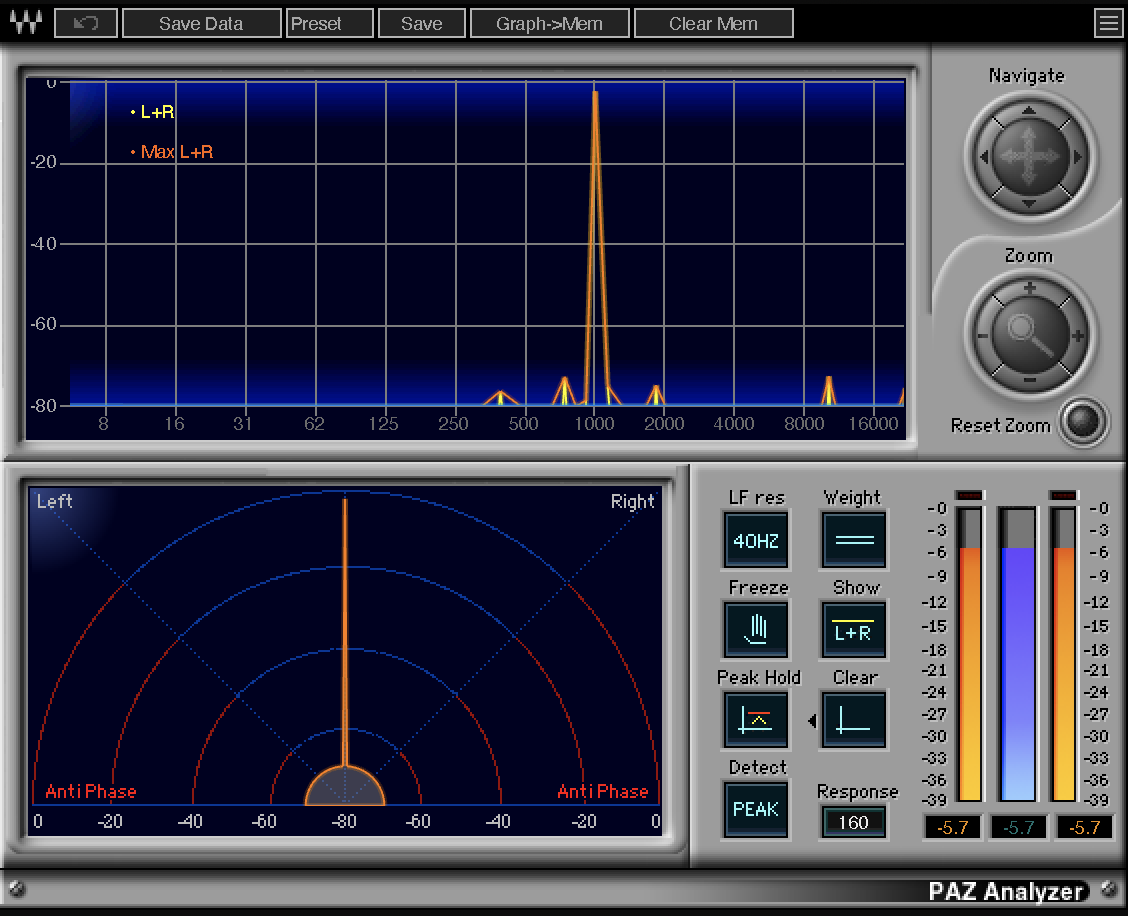1128x916 pixels.
Task: Click the Reset Zoom round button
Action: click(x=1083, y=421)
